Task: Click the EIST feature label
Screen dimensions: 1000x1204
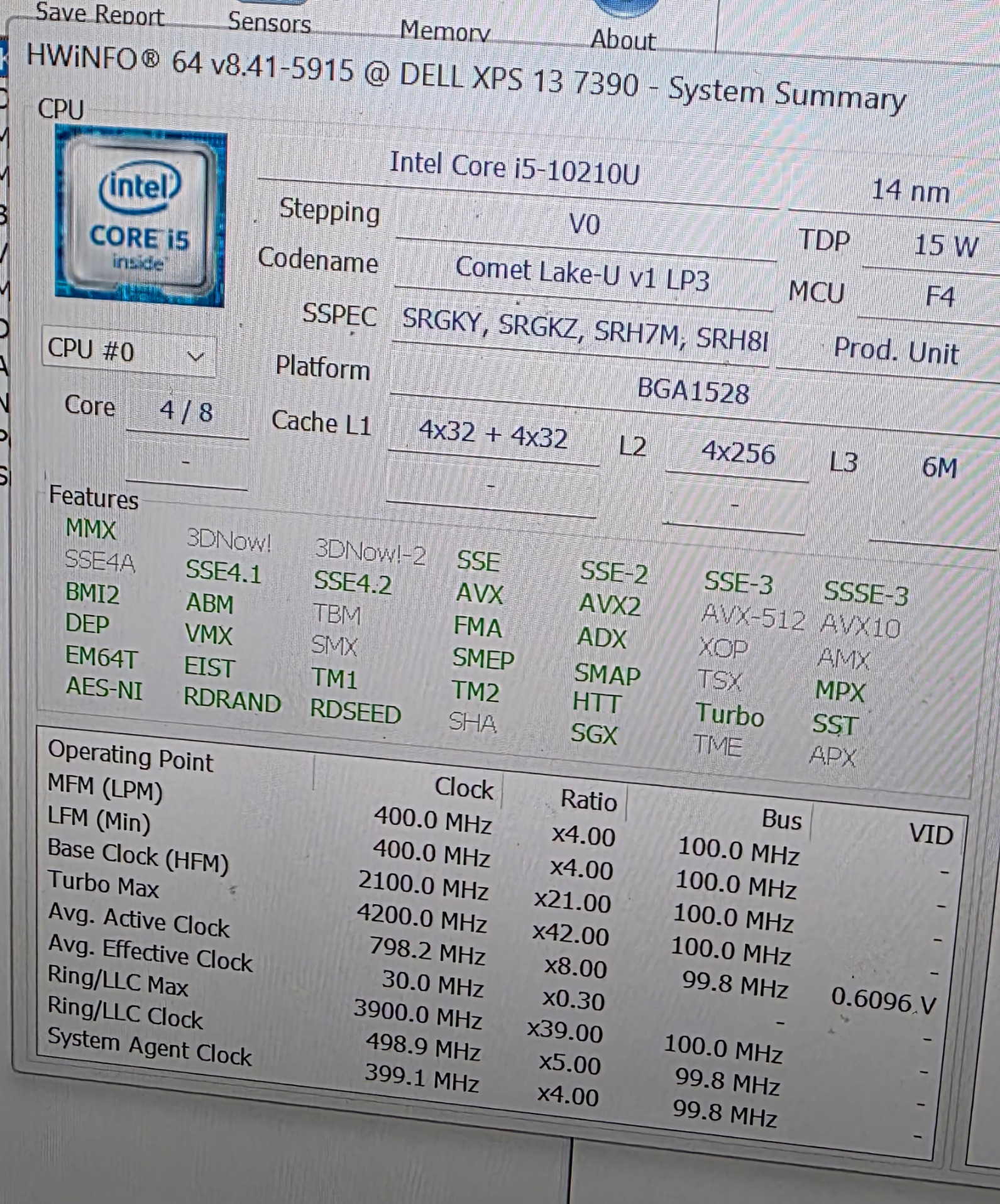Action: 209,667
